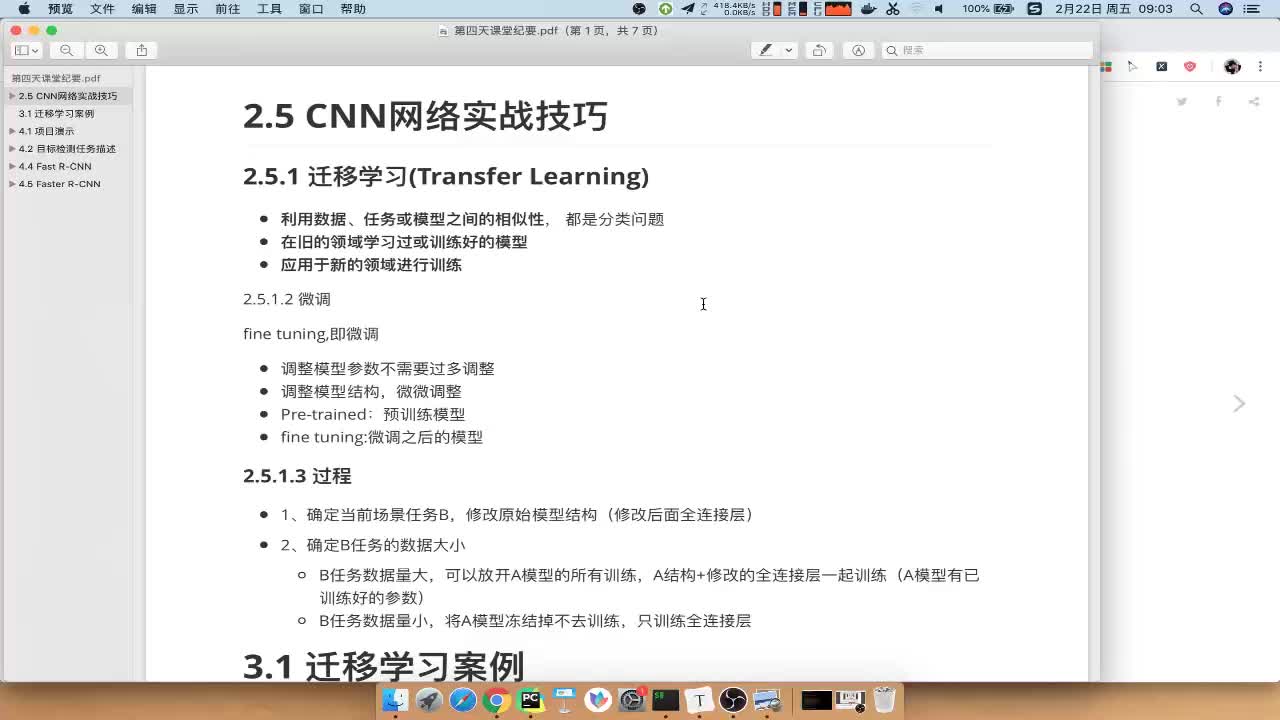Show the markup toolbar
This screenshot has width=1280, height=720.
click(858, 50)
